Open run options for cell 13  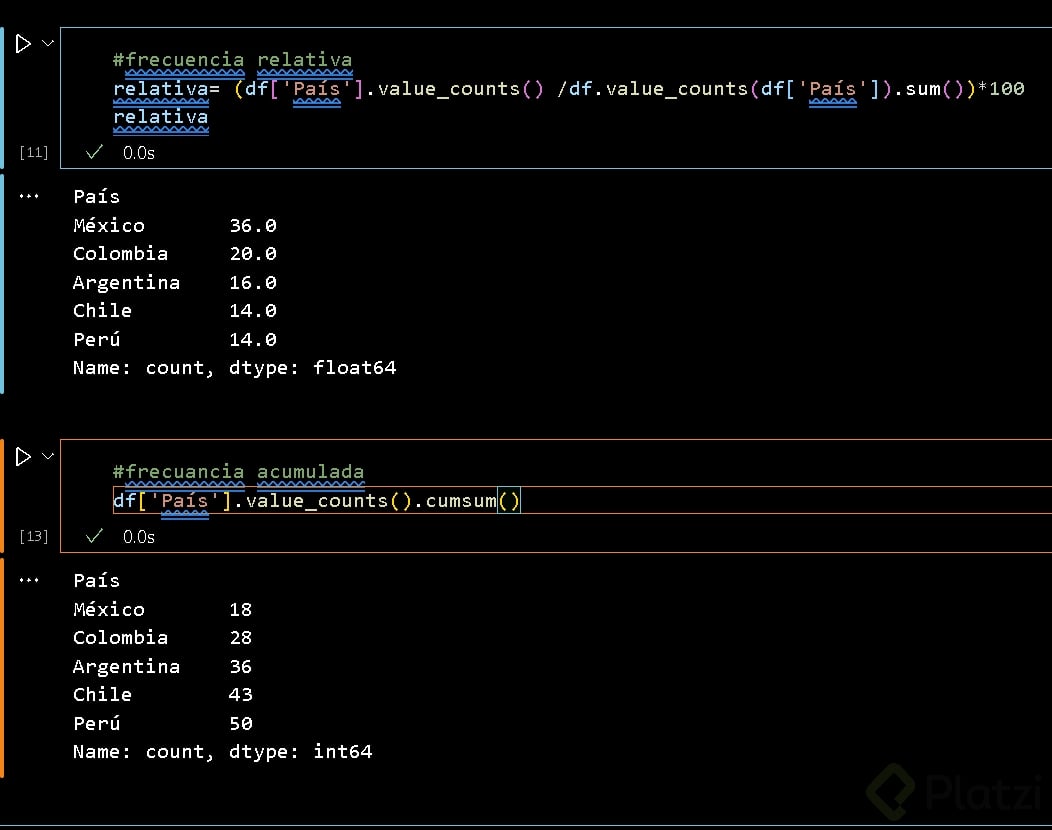(x=48, y=456)
